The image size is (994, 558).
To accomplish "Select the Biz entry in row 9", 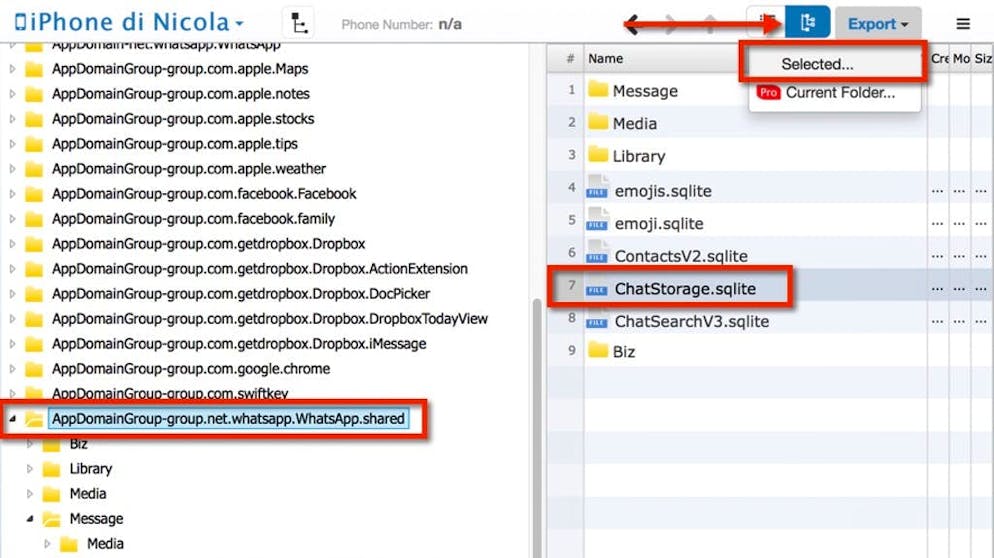I will coord(624,351).
